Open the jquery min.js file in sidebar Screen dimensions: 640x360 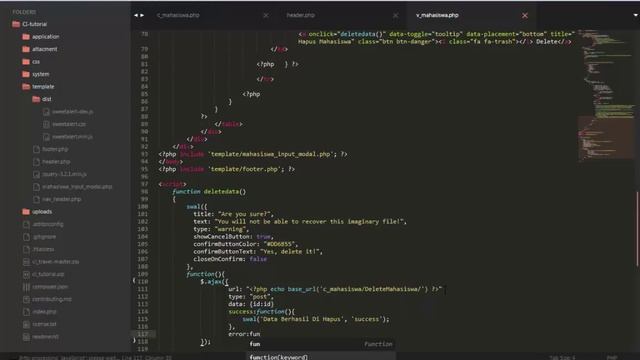point(64,174)
